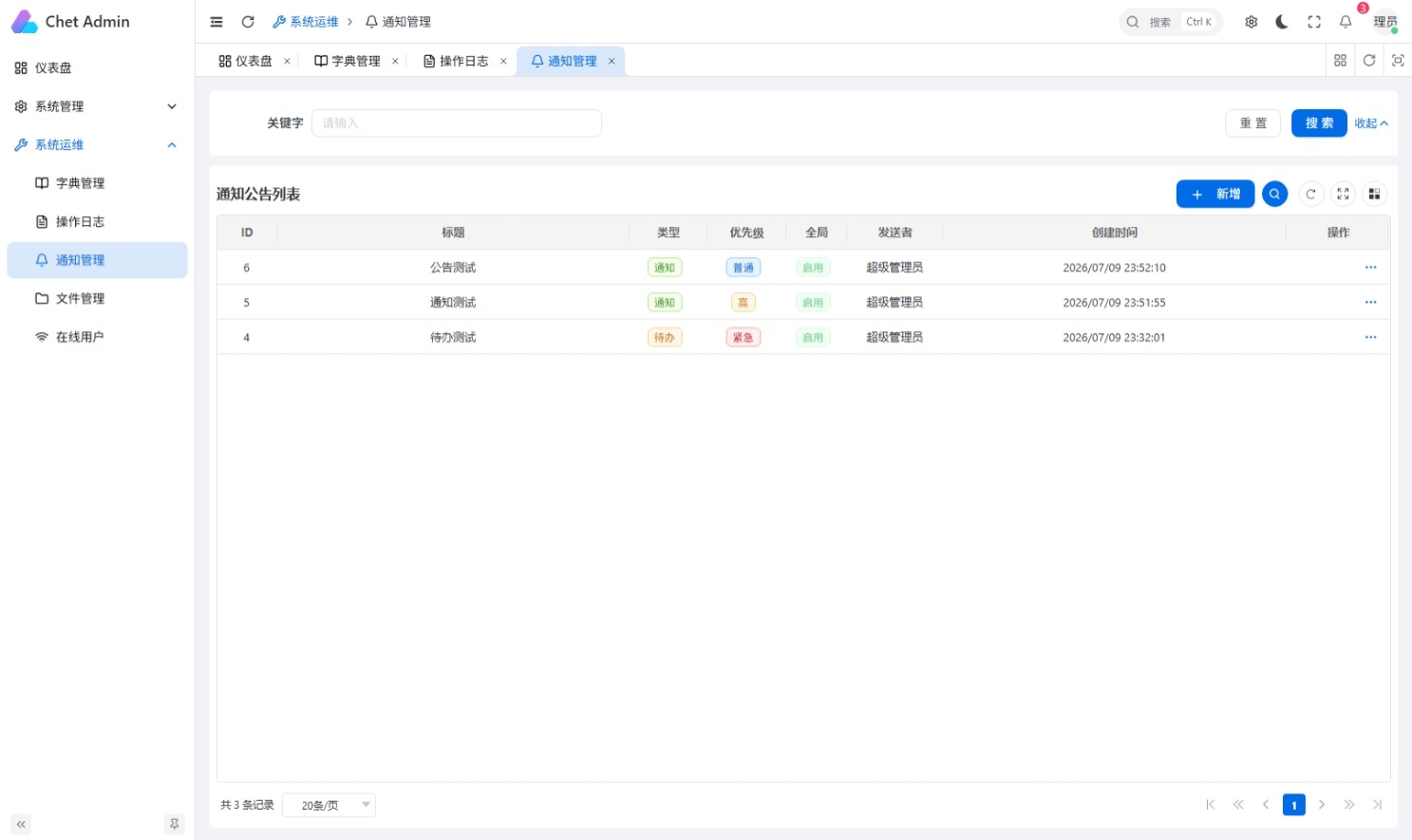Click the 系统运维 breadcrumb link
The width and height of the screenshot is (1412, 840).
coord(306,22)
